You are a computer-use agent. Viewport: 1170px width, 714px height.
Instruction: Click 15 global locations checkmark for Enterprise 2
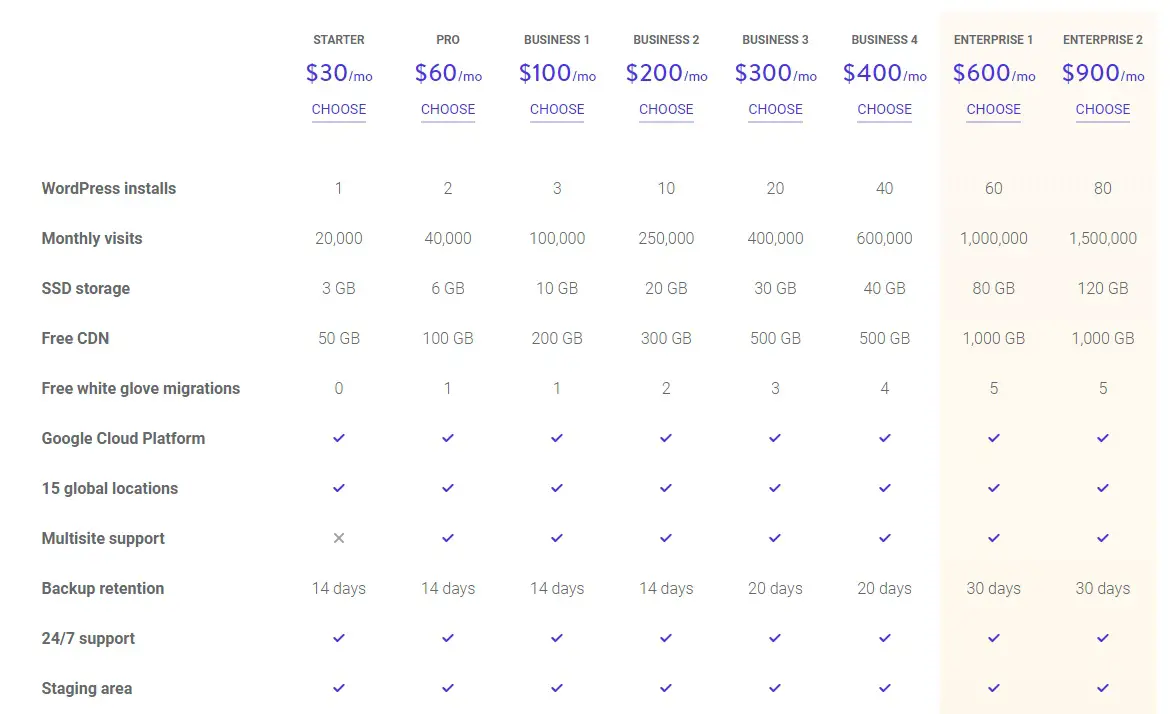[1103, 488]
